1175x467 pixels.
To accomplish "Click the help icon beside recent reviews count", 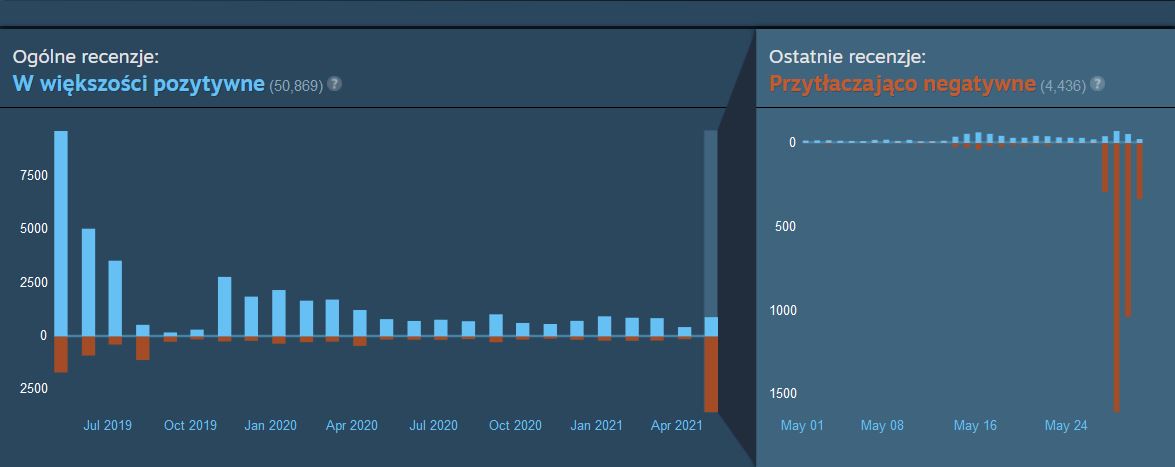I will click(x=1098, y=84).
